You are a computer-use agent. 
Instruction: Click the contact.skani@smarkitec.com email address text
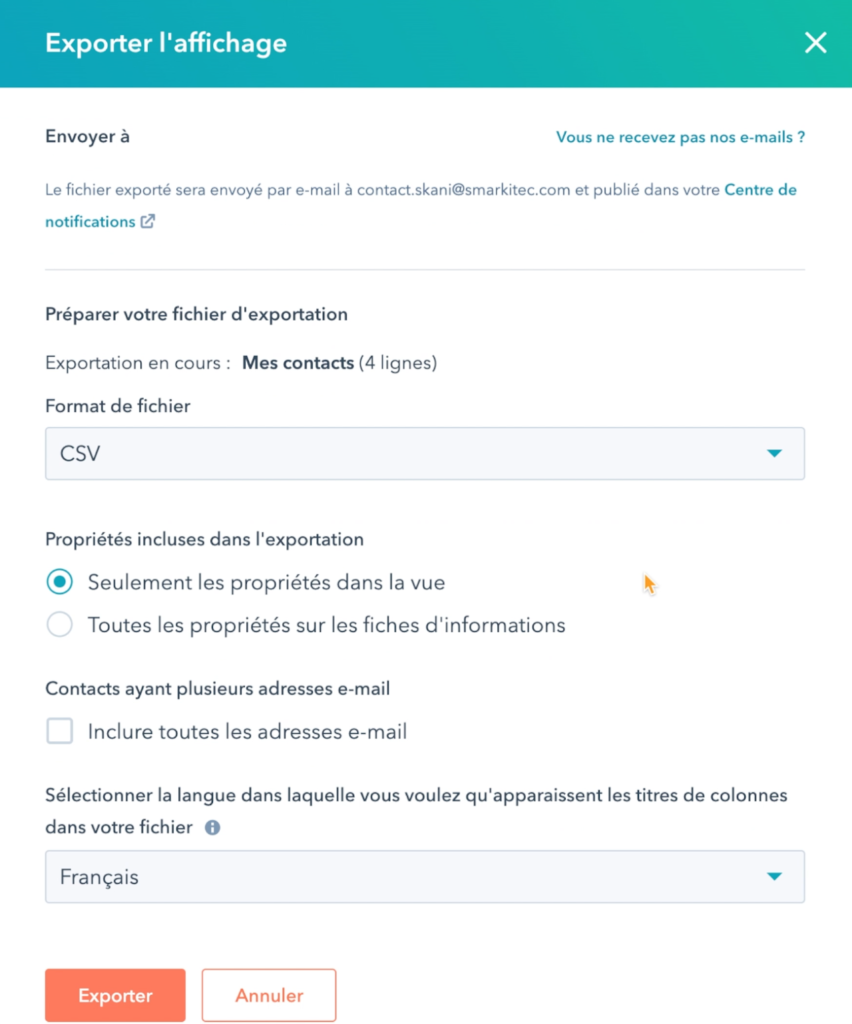[464, 190]
